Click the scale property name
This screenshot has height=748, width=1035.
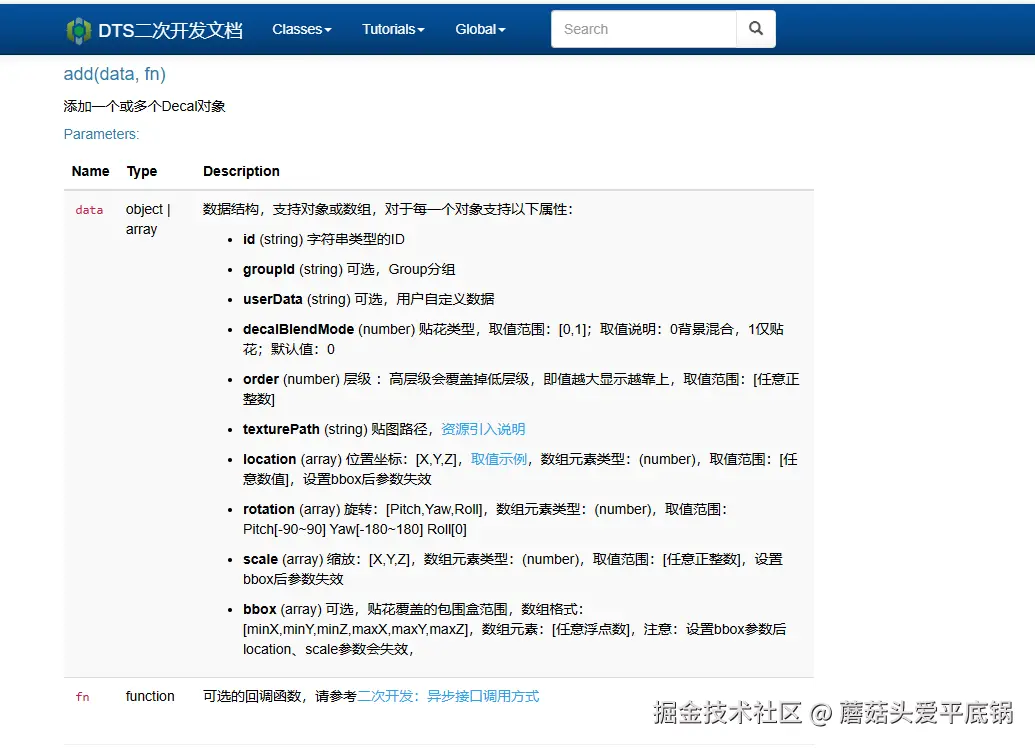(260, 559)
